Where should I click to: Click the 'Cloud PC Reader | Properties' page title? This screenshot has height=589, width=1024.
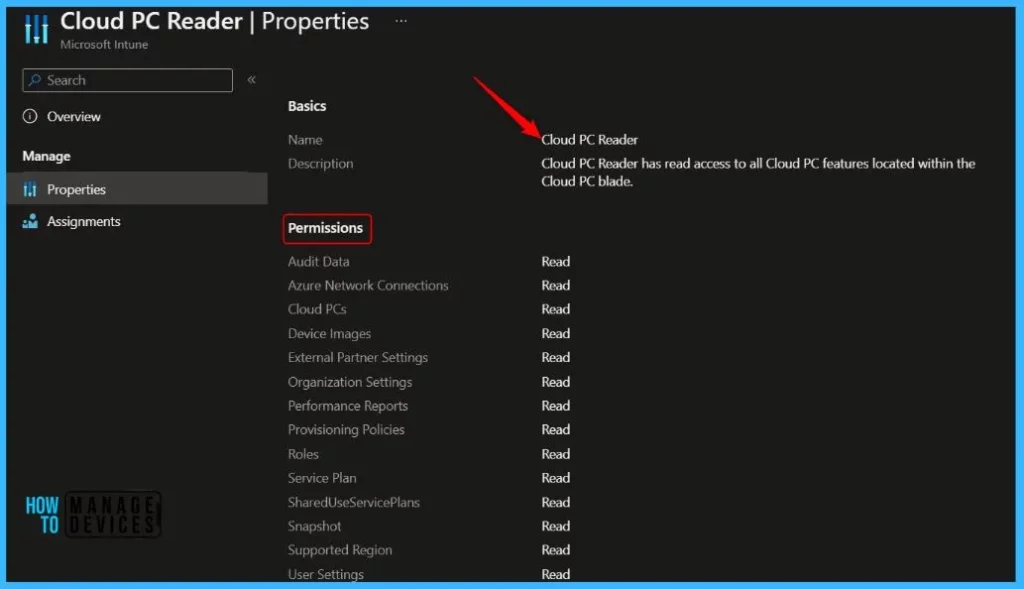pyautogui.click(x=214, y=22)
